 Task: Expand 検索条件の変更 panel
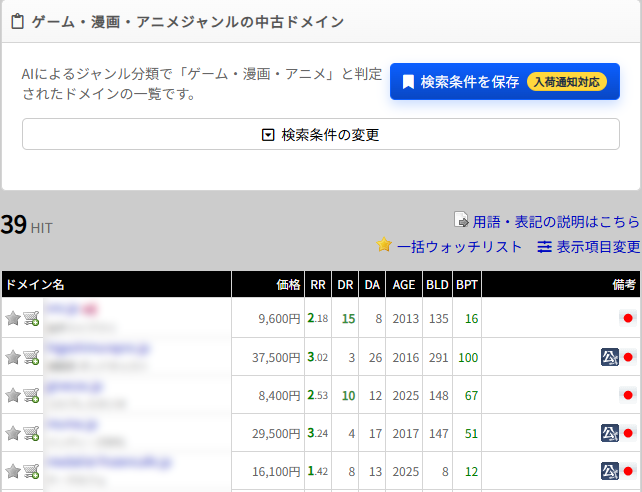(x=321, y=134)
